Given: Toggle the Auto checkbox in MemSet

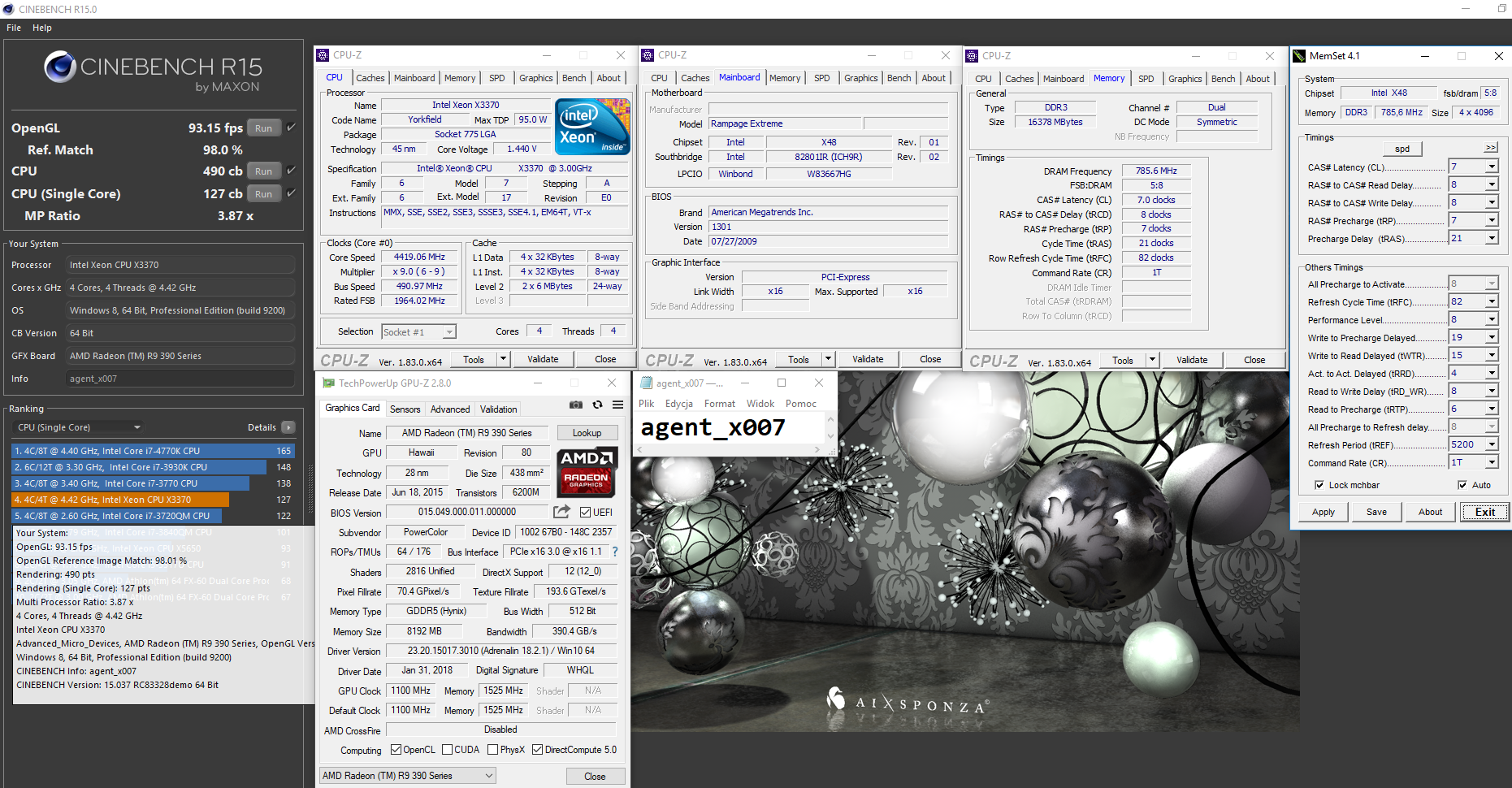Looking at the screenshot, I should tap(1462, 485).
